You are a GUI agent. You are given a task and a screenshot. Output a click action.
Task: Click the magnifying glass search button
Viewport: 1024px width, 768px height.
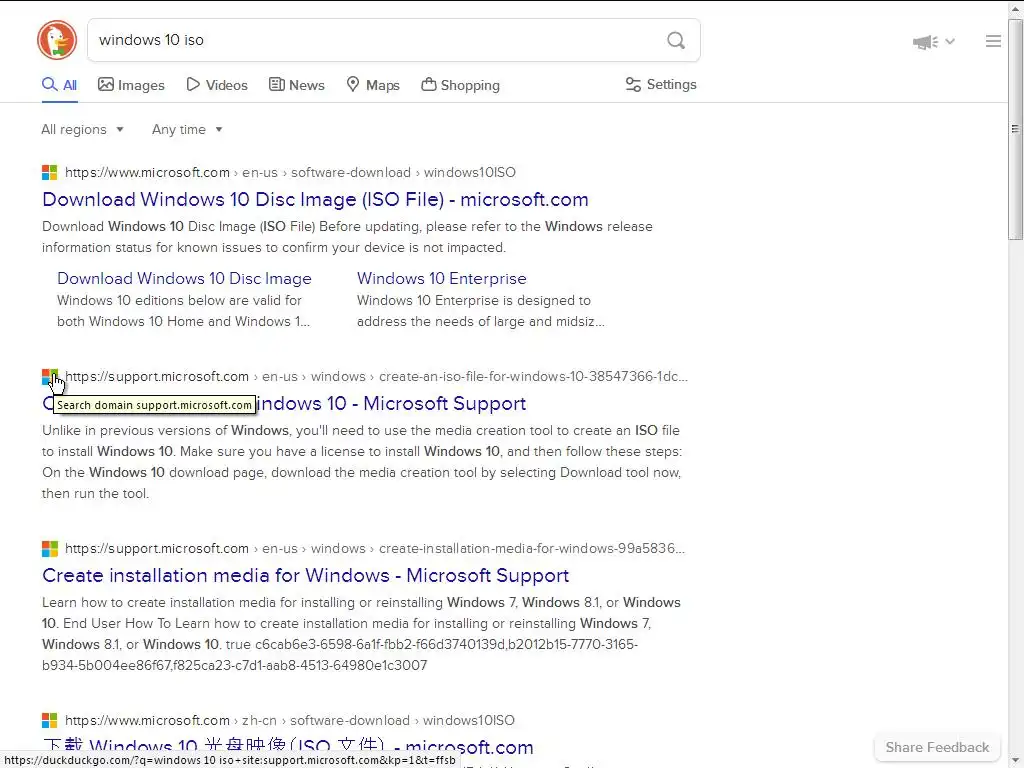676,40
